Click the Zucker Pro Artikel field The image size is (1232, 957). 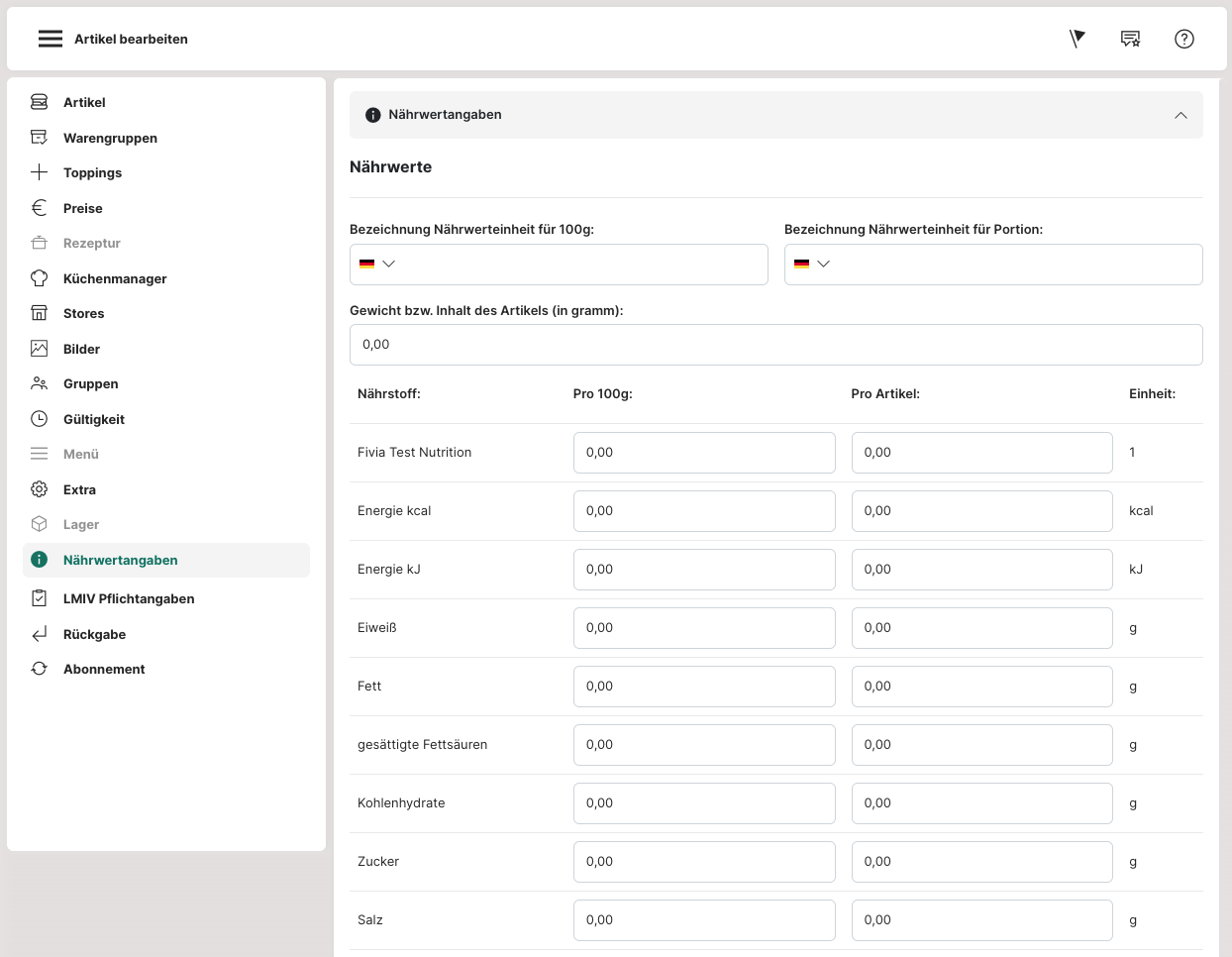981,862
